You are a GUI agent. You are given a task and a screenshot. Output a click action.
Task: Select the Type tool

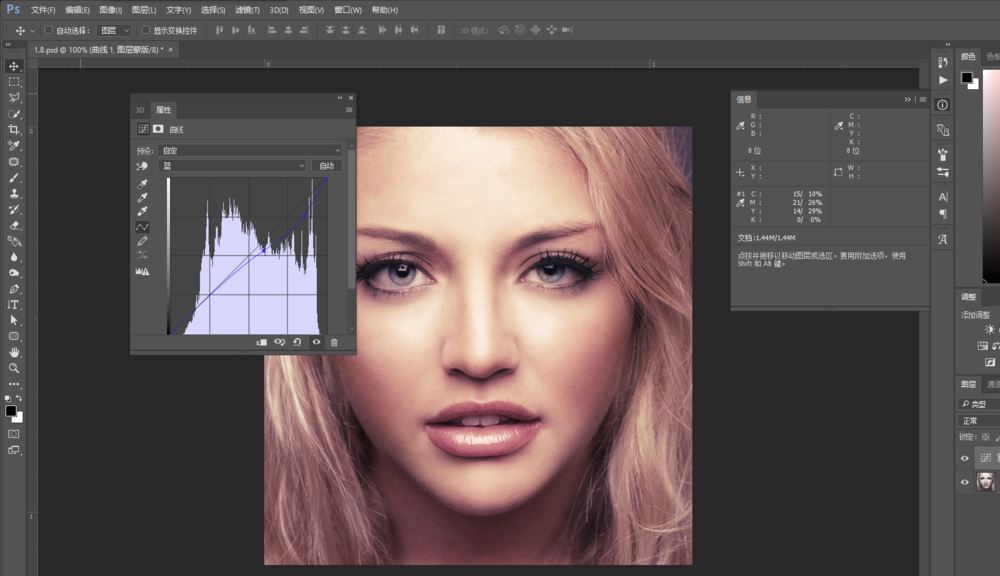pyautogui.click(x=14, y=305)
